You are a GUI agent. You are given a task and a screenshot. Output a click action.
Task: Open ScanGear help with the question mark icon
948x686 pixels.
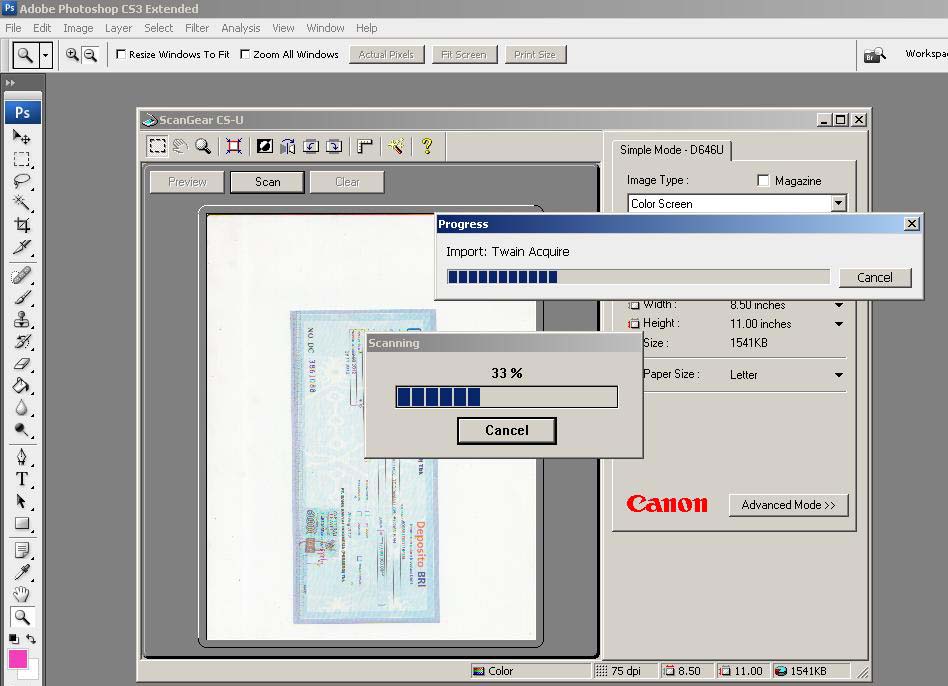coord(426,145)
